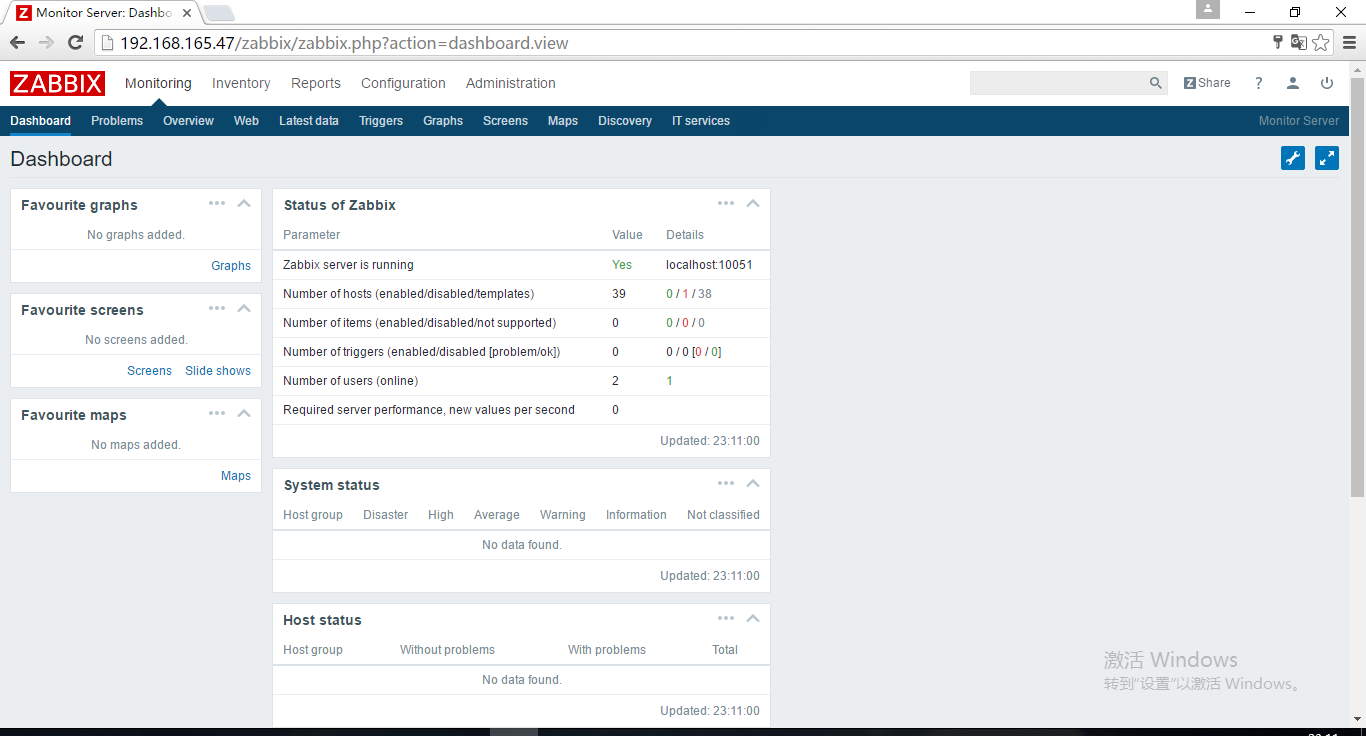Collapse the Status of Zabbix widget
The image size is (1366, 736).
(753, 203)
